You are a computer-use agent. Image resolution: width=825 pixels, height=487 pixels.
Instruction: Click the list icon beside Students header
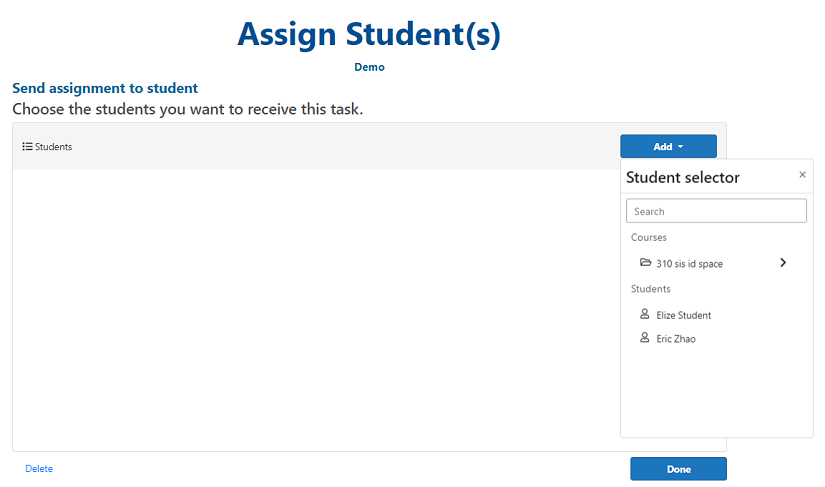(x=27, y=147)
